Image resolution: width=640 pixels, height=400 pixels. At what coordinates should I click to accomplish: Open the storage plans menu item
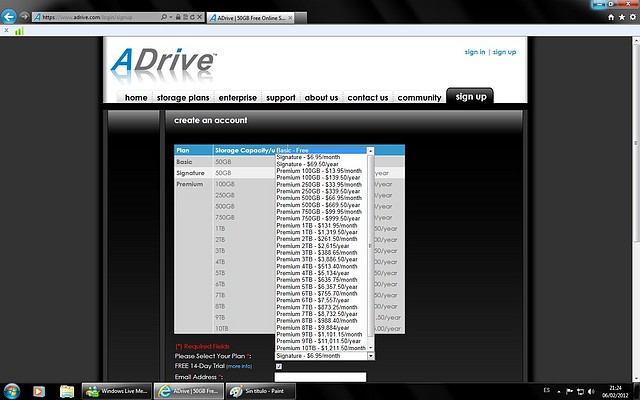coord(183,98)
